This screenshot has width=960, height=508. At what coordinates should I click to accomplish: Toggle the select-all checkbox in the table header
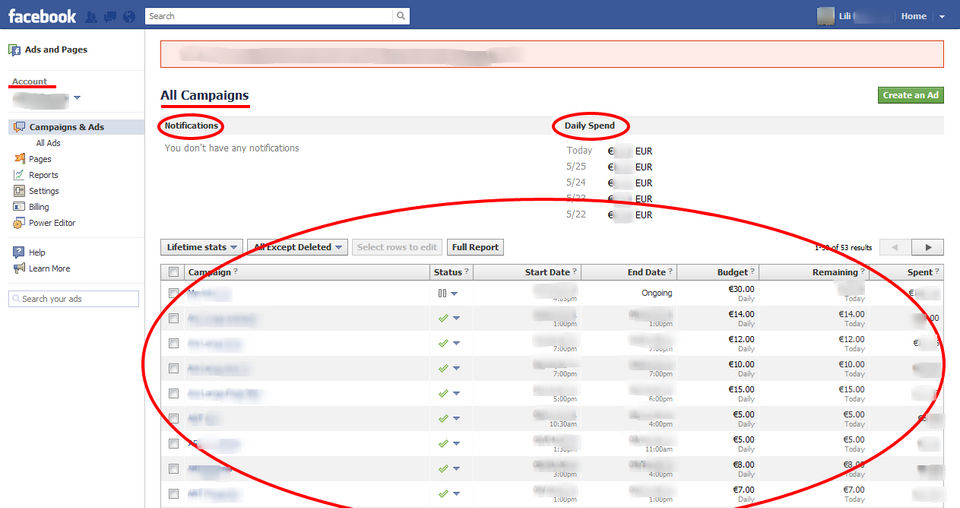pyautogui.click(x=174, y=272)
